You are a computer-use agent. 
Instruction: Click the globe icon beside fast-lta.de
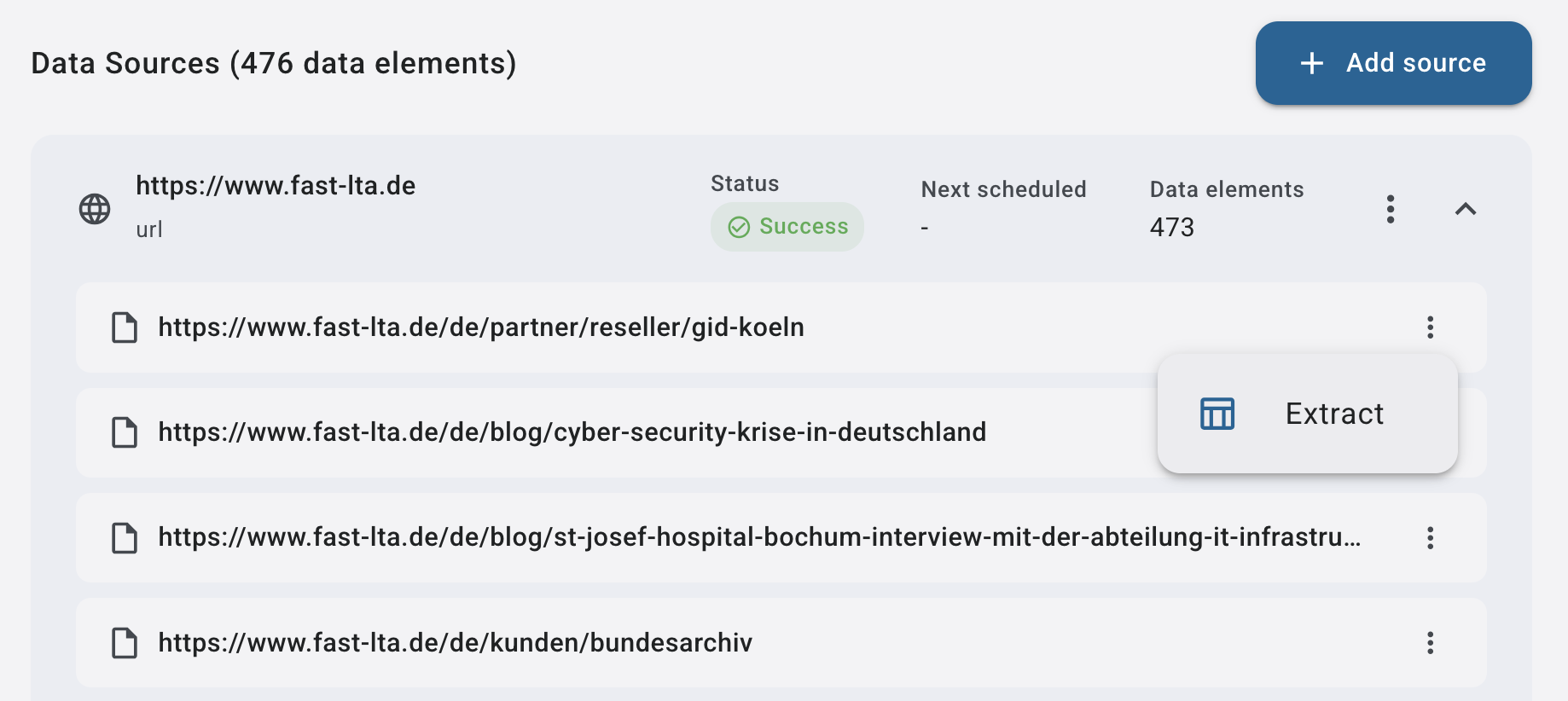(95, 209)
